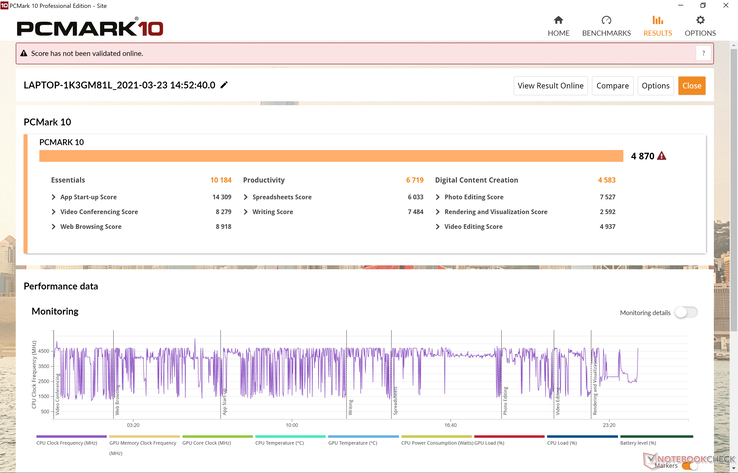Expand Video Conferencing Score details

[x=54, y=212]
